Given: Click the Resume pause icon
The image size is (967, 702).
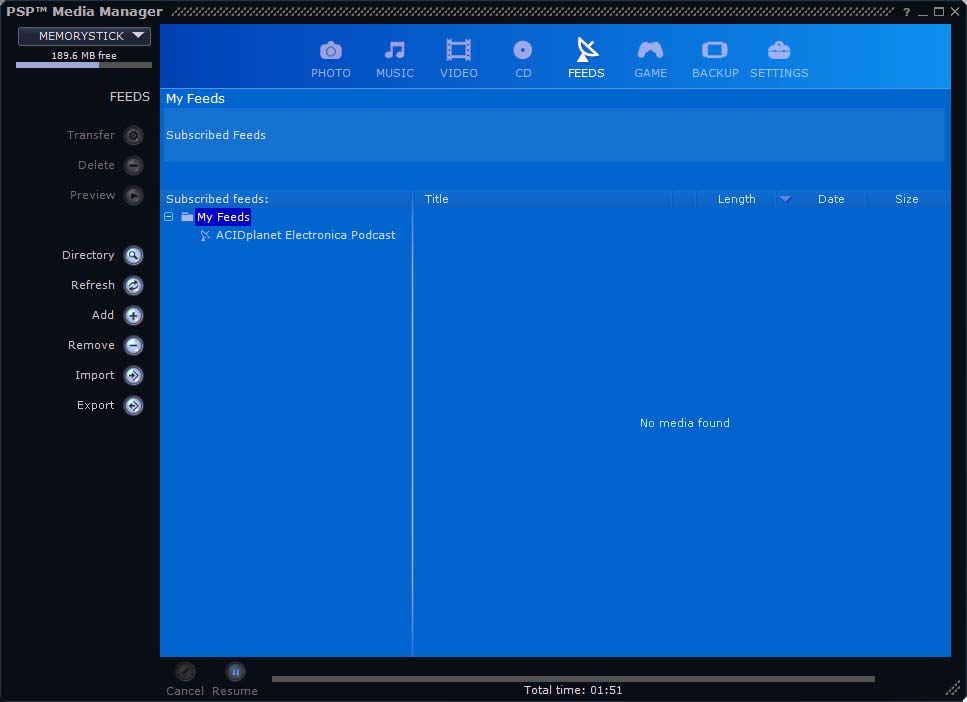Looking at the screenshot, I should (235, 671).
